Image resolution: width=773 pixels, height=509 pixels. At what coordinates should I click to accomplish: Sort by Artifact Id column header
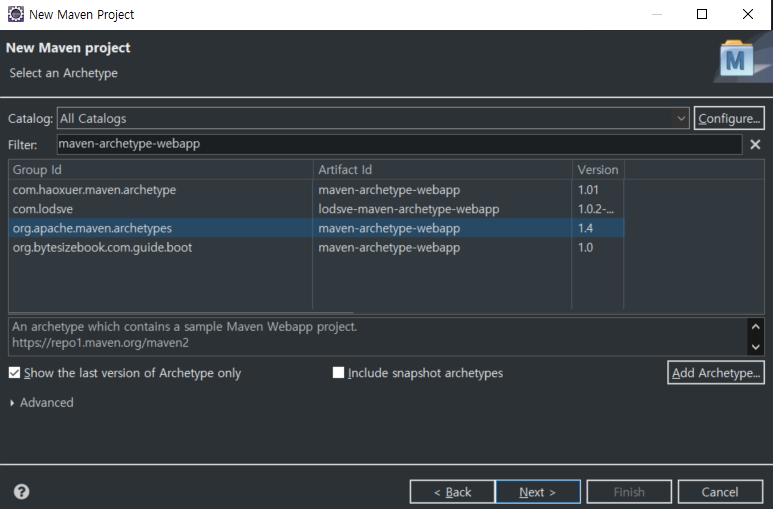tap(443, 170)
